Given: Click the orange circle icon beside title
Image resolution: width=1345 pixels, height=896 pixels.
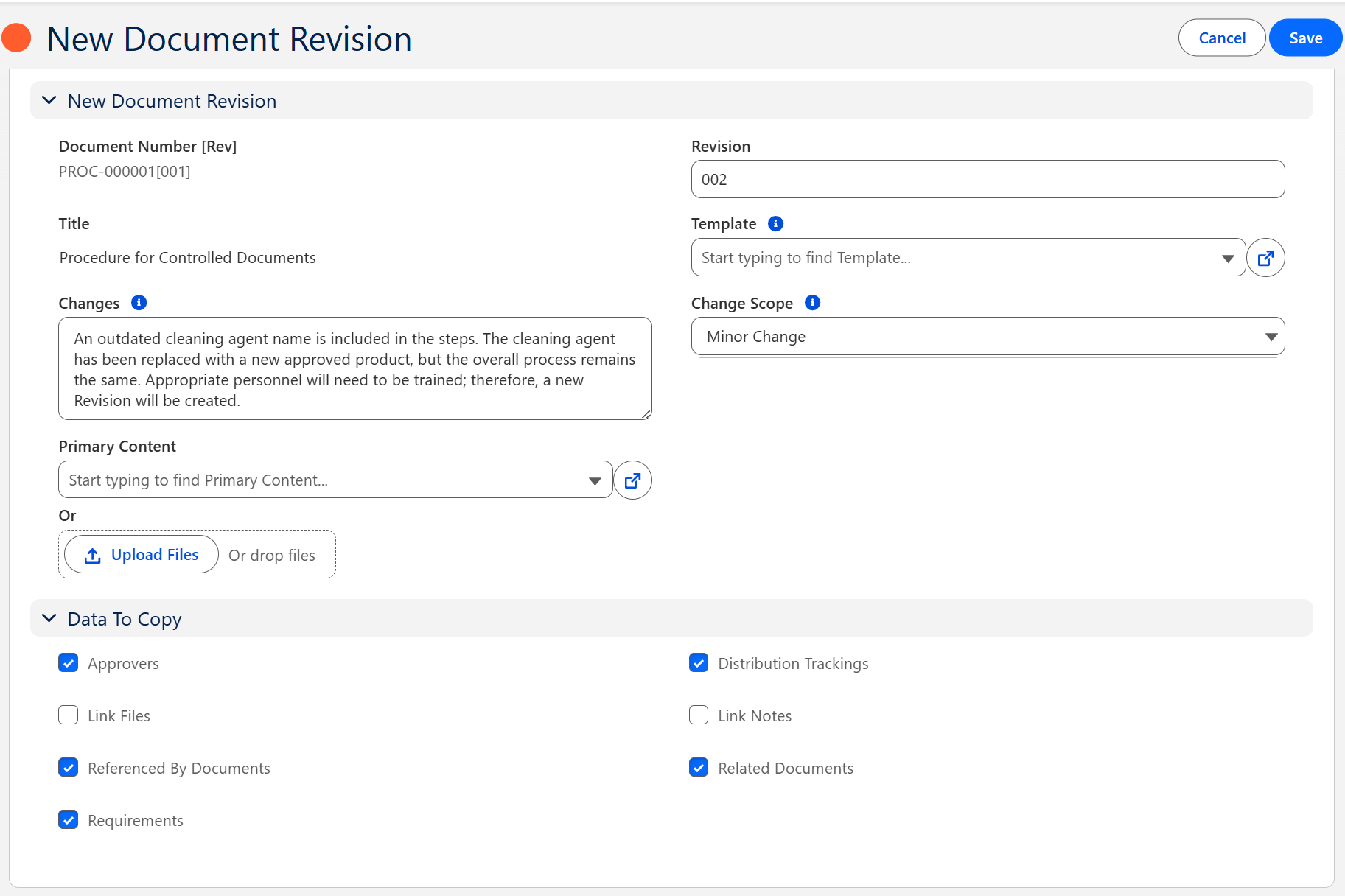Looking at the screenshot, I should (x=16, y=38).
